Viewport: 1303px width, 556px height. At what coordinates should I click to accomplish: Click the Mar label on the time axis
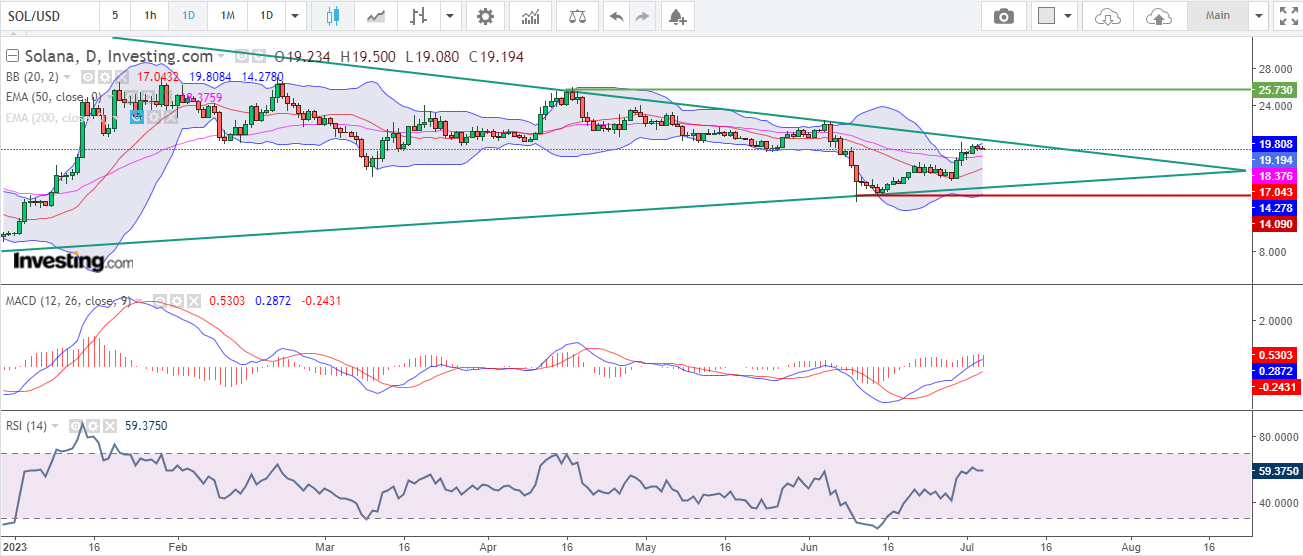coord(325,547)
